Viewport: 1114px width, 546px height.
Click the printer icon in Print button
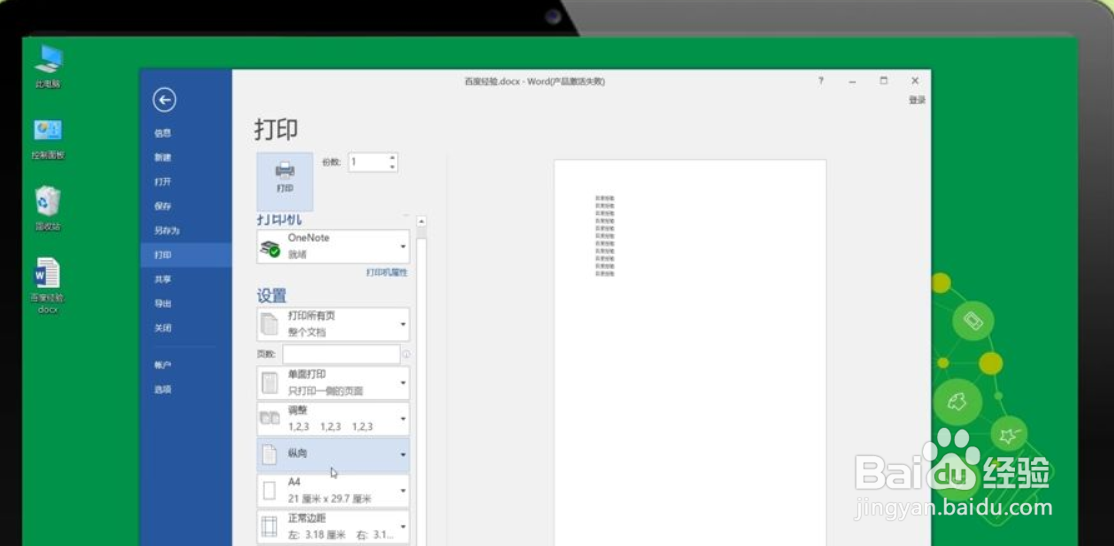pyautogui.click(x=285, y=170)
